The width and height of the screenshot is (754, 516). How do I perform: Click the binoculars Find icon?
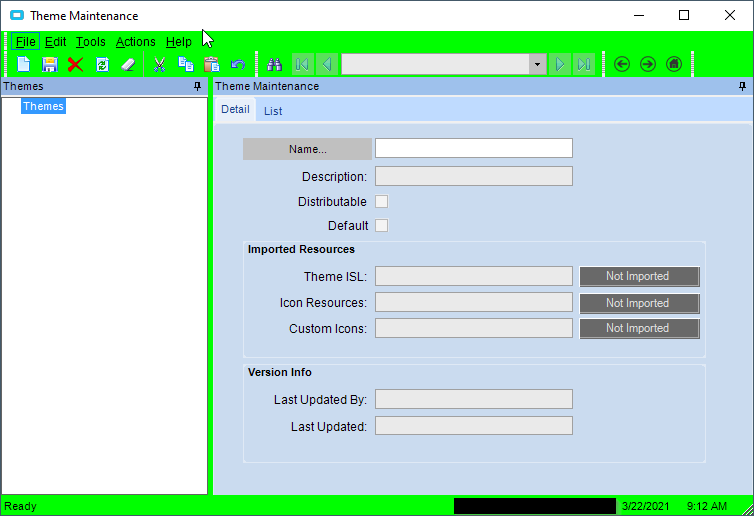(x=275, y=64)
